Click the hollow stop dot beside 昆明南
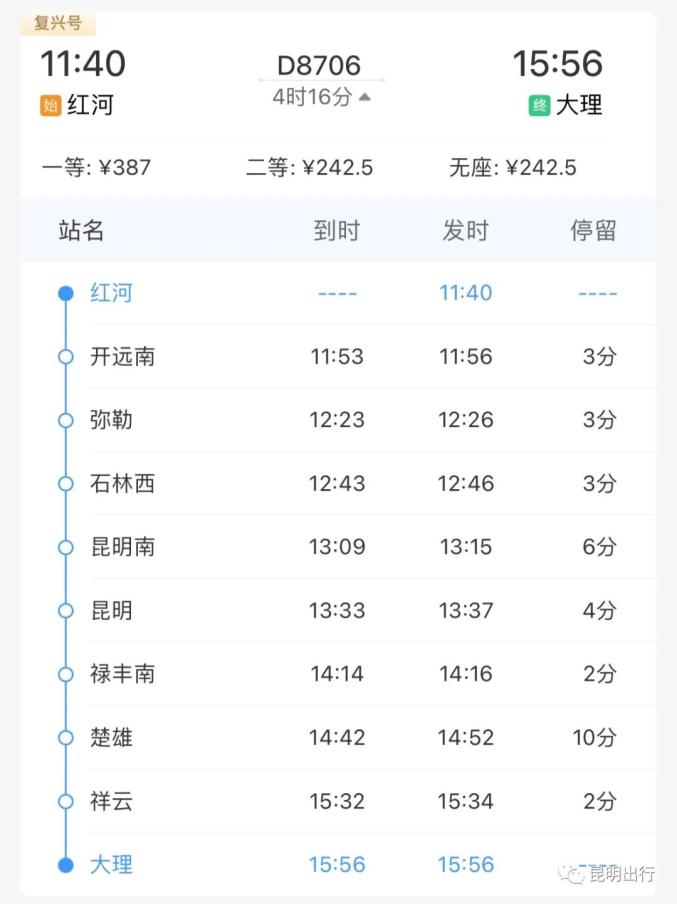The width and height of the screenshot is (677, 904). (66, 547)
